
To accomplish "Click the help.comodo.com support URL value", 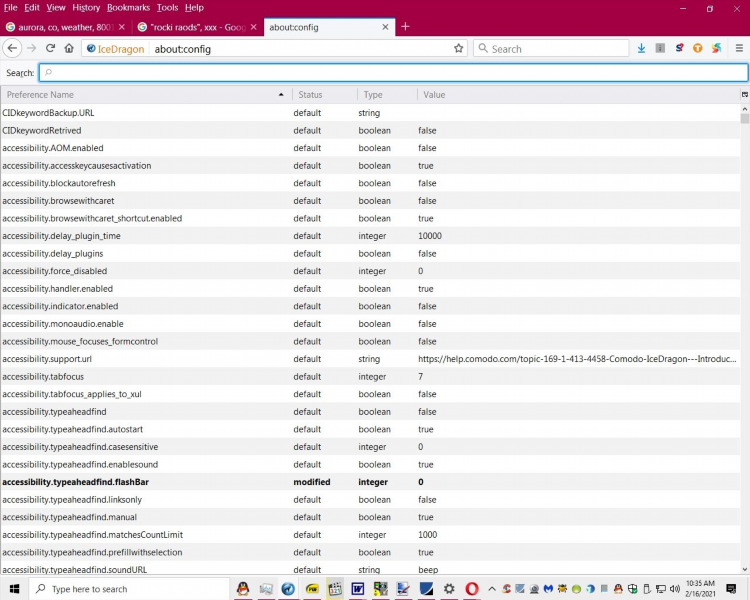I will 577,359.
